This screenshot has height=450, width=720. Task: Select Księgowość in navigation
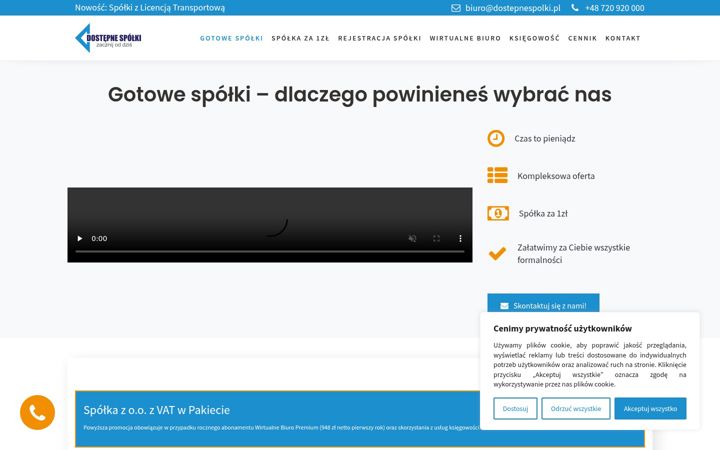tap(534, 39)
